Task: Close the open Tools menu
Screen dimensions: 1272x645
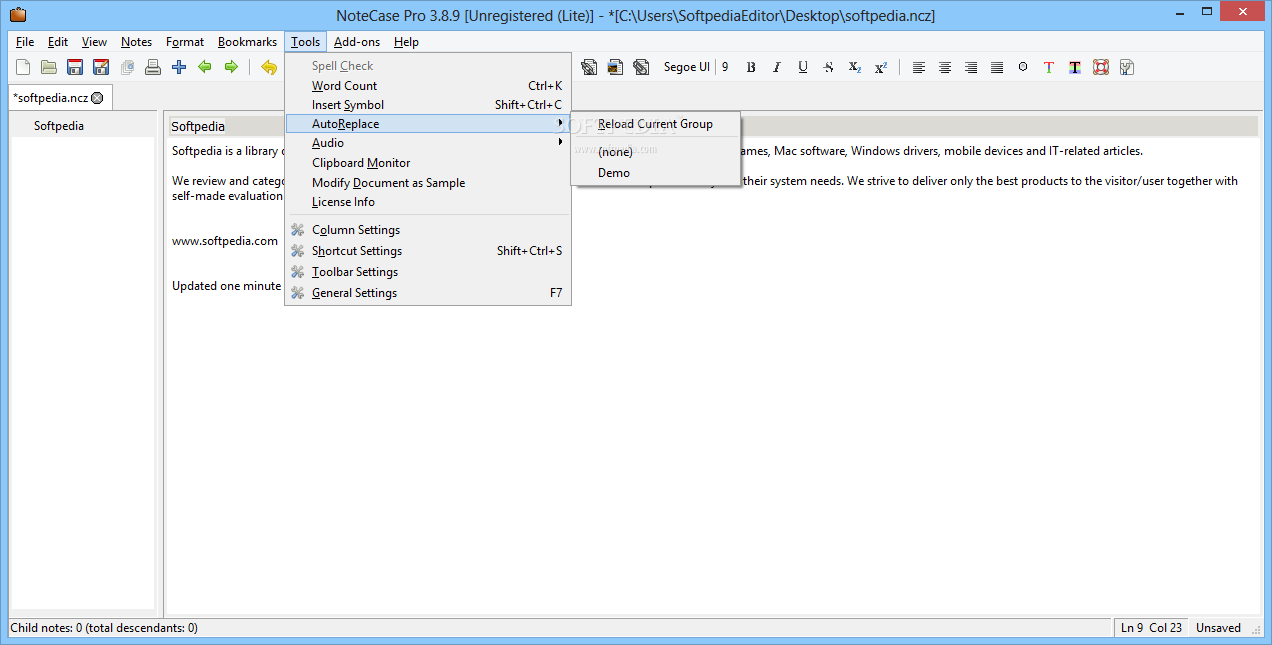Action: [306, 42]
